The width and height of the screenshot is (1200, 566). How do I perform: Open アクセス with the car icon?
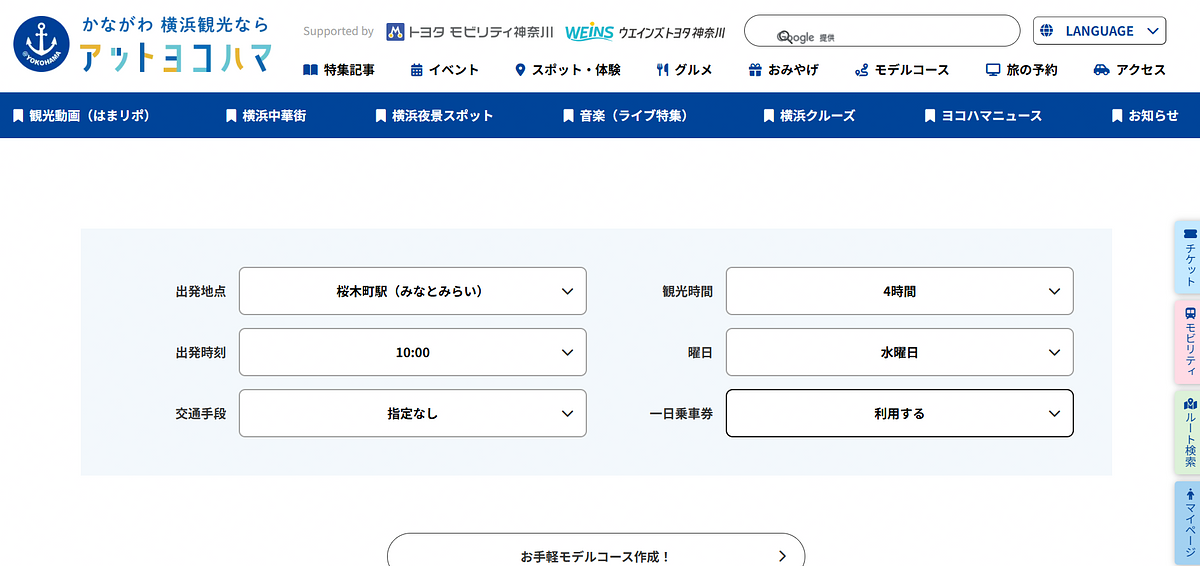1129,70
